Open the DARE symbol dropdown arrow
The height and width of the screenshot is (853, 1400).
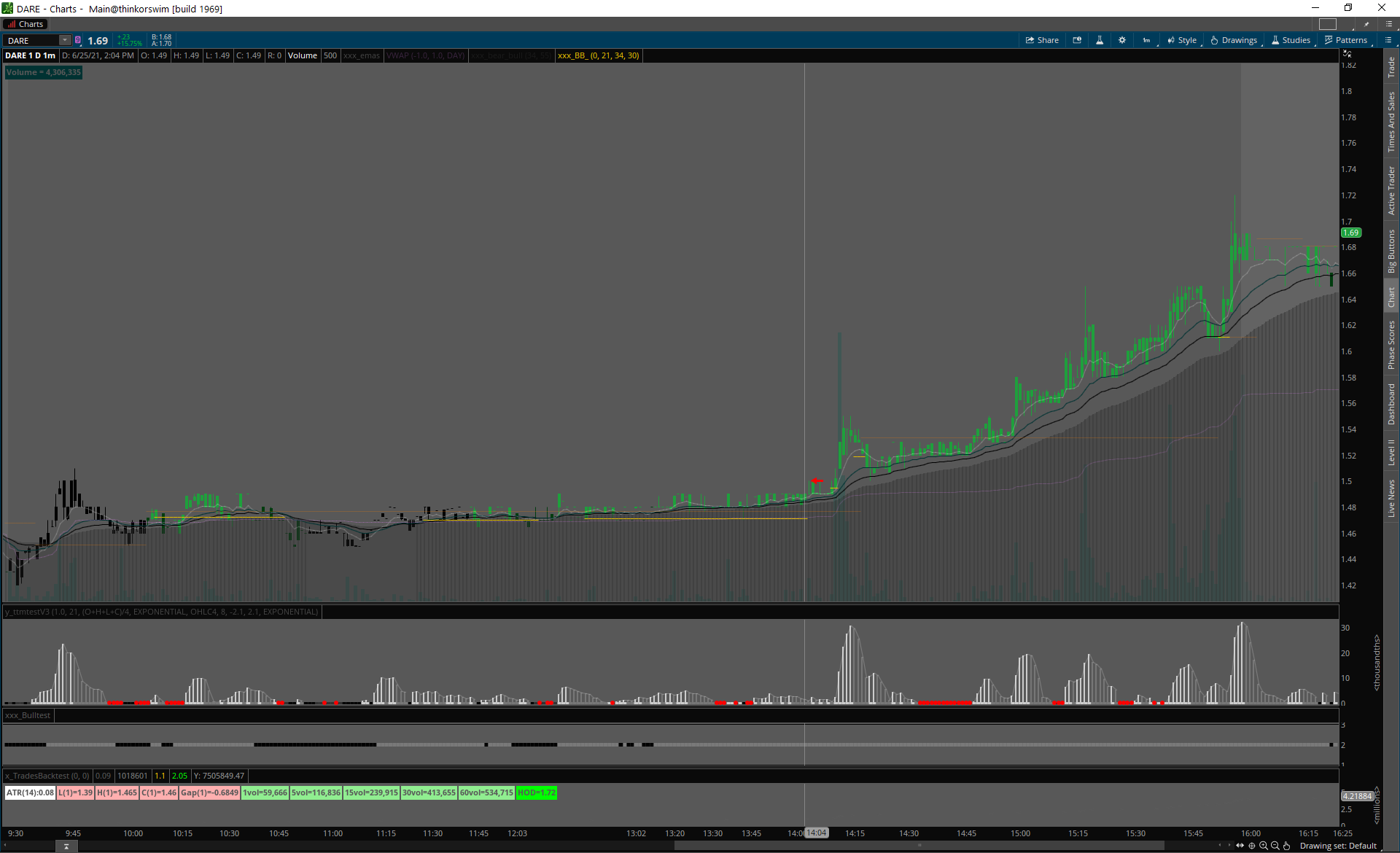[65, 40]
